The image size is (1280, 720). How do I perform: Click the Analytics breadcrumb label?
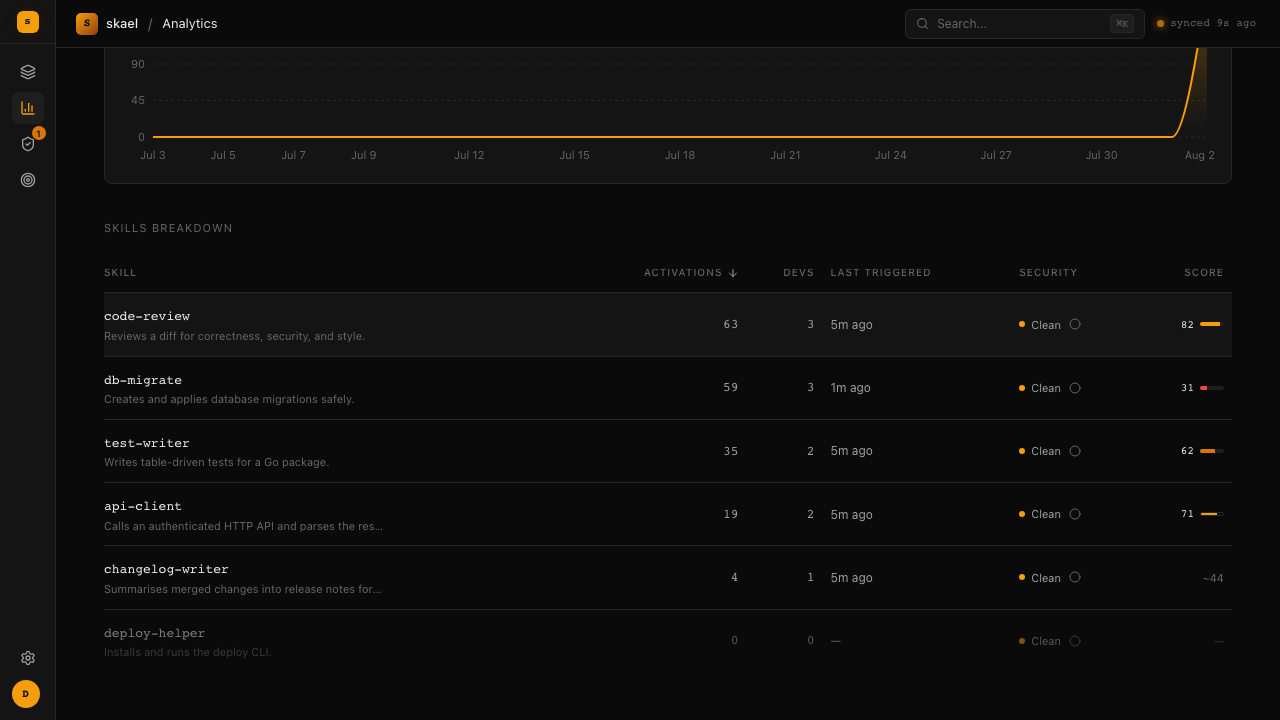point(190,23)
